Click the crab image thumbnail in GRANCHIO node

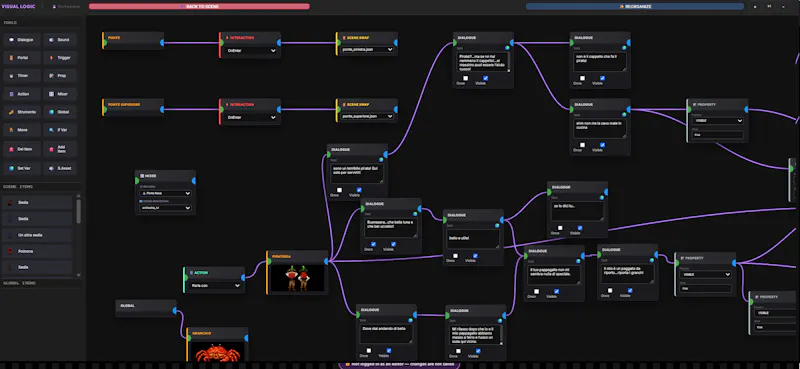pyautogui.click(x=218, y=352)
